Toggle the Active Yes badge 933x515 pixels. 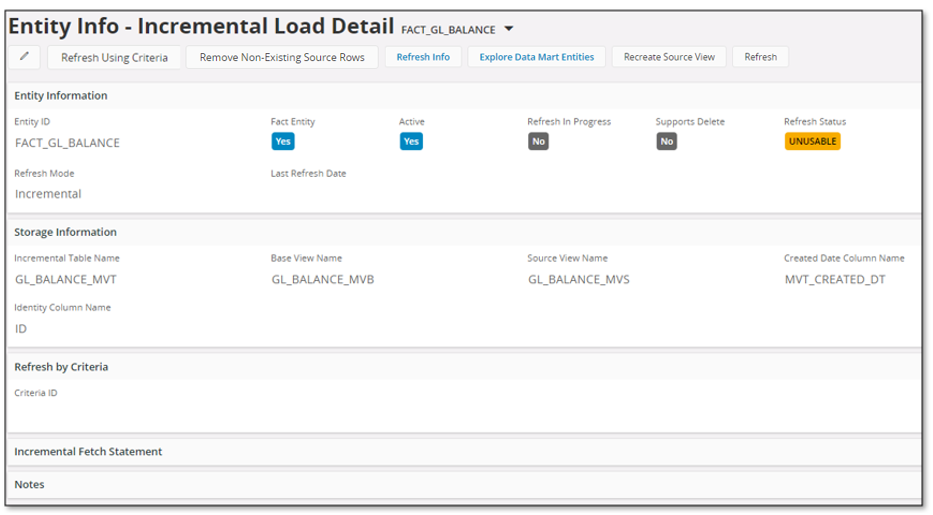click(x=411, y=142)
